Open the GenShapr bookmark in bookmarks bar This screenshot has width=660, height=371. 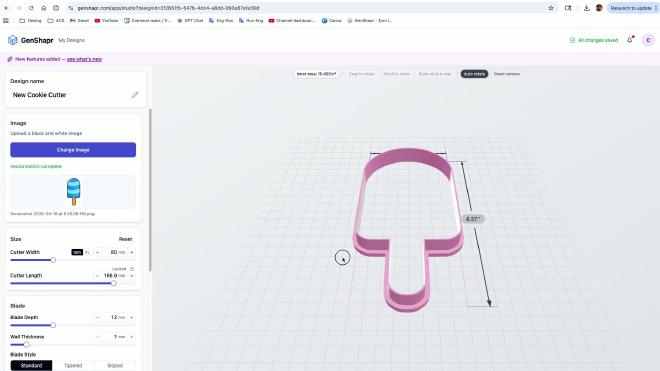coord(370,20)
